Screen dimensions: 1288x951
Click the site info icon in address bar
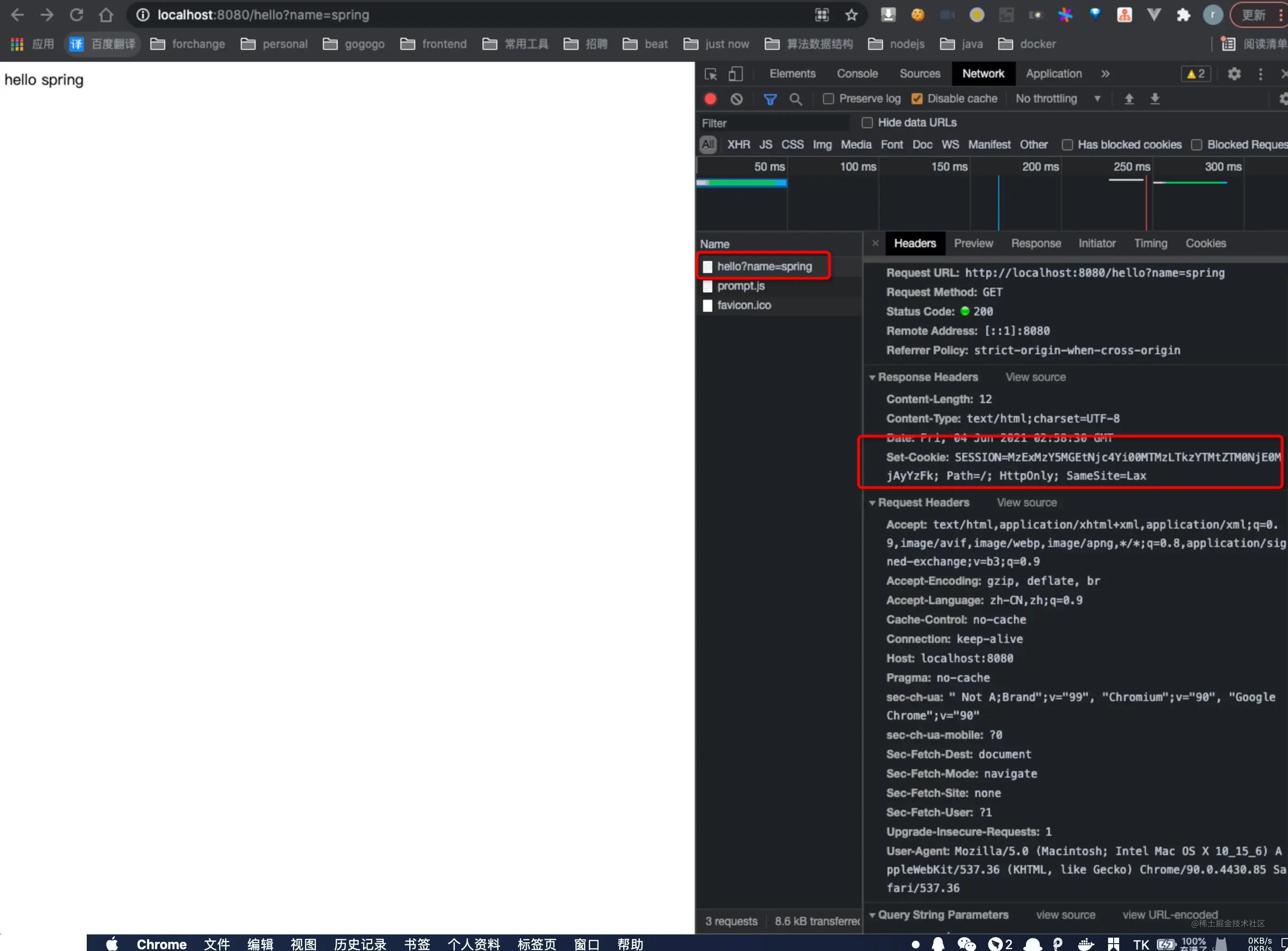pos(142,15)
